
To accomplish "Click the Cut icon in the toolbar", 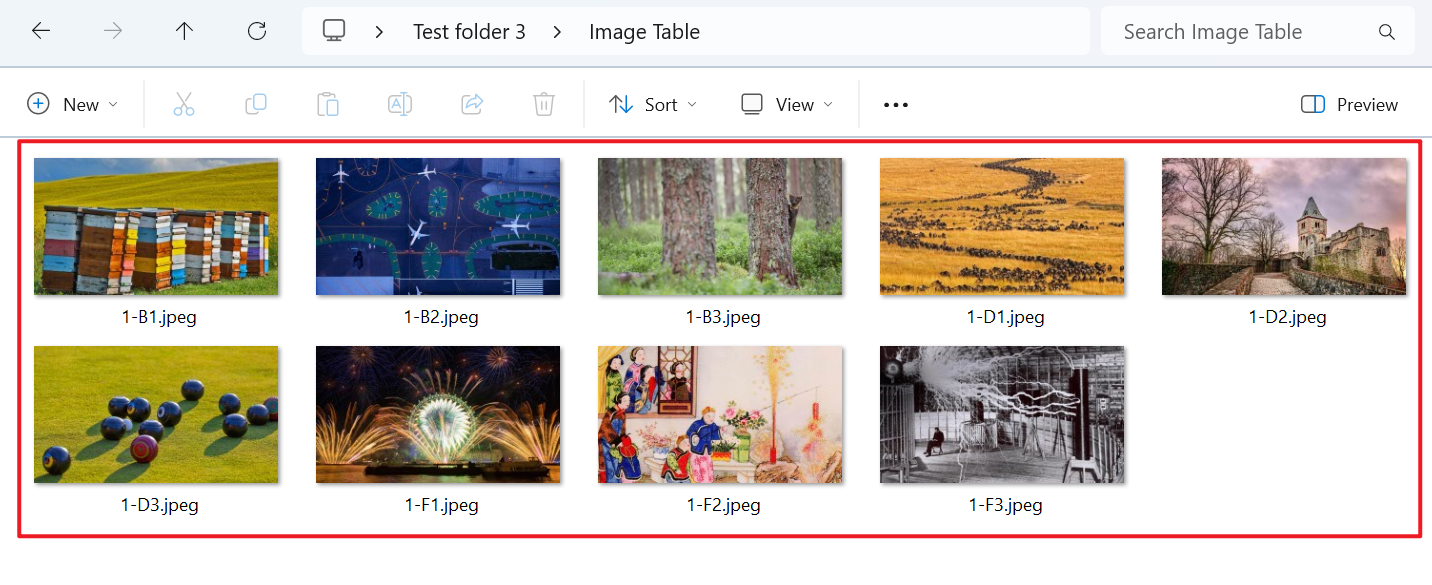I will coord(184,103).
